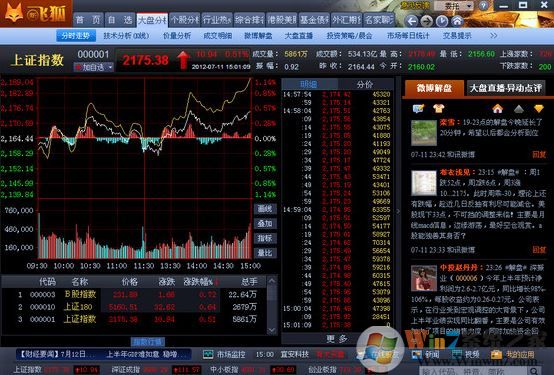Open 成交明细 sub-tab

click(218, 36)
